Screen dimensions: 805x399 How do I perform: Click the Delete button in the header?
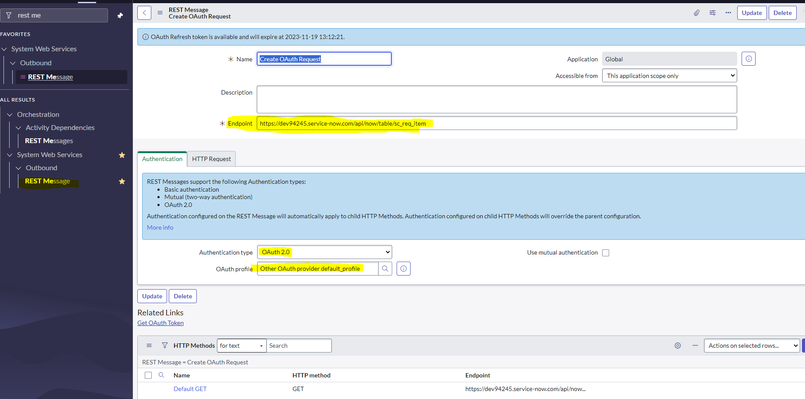point(782,13)
